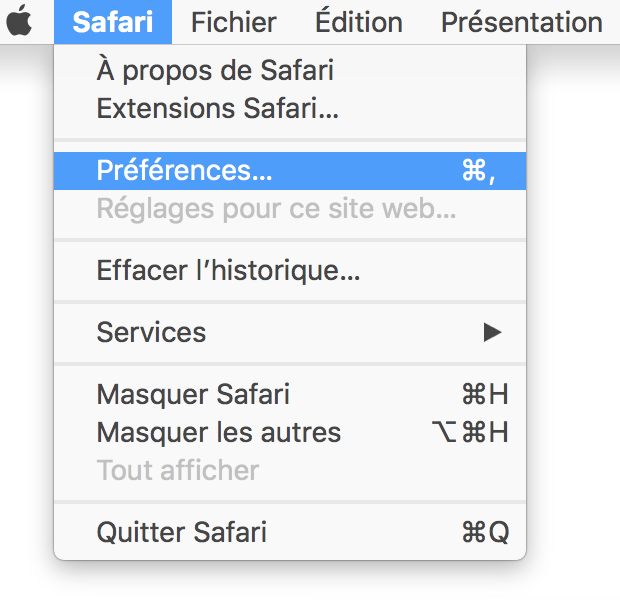The height and width of the screenshot is (600, 620).
Task: Click the ⌘H shortcut label
Action: (484, 394)
